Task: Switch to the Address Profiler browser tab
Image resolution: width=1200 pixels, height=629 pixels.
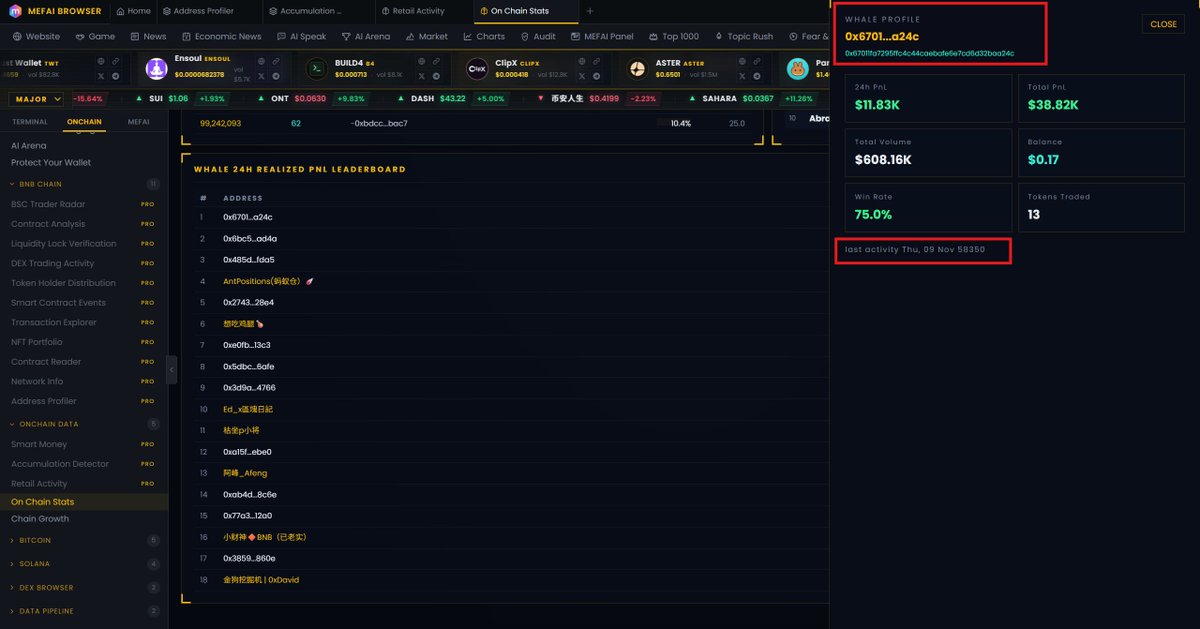Action: click(x=211, y=11)
